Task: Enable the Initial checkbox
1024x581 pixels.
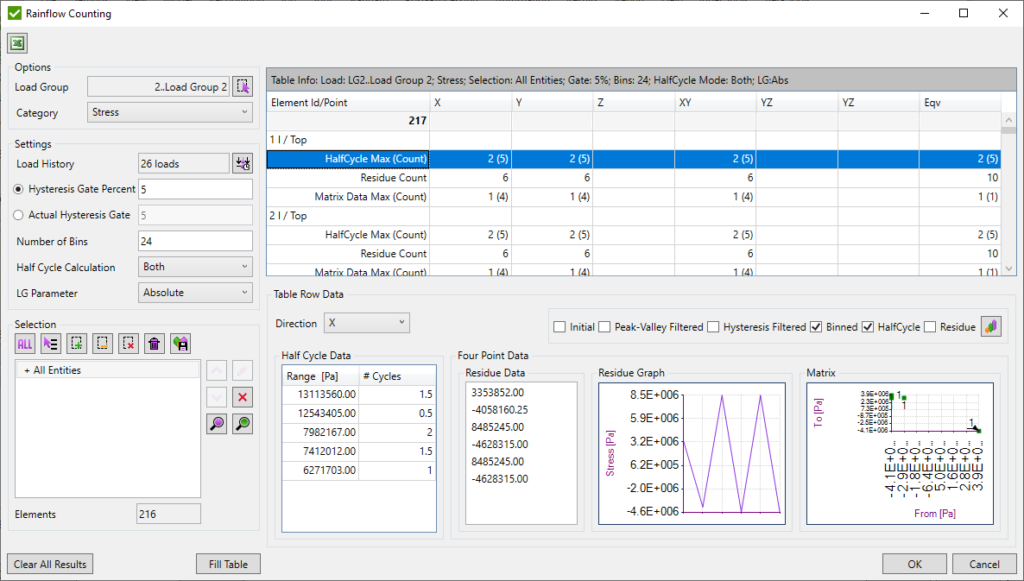Action: click(x=558, y=325)
